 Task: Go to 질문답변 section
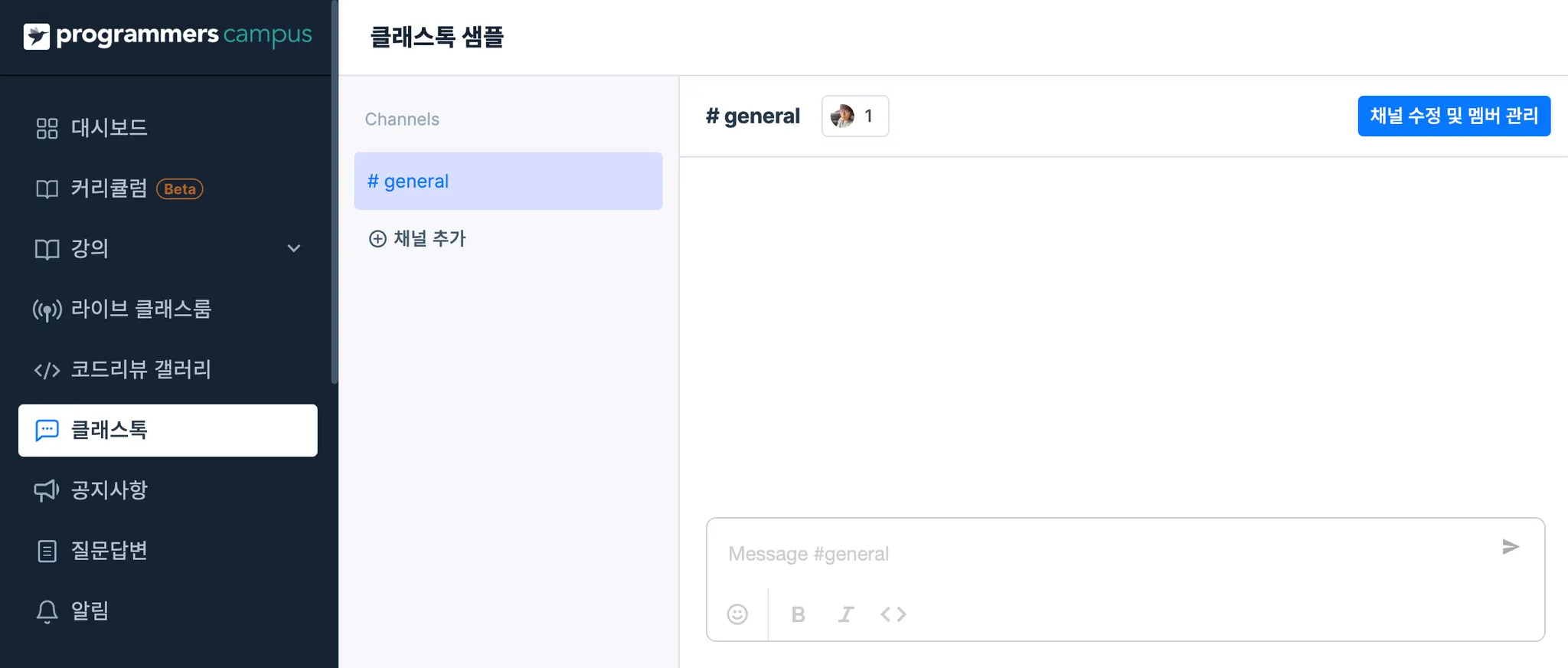coord(109,551)
